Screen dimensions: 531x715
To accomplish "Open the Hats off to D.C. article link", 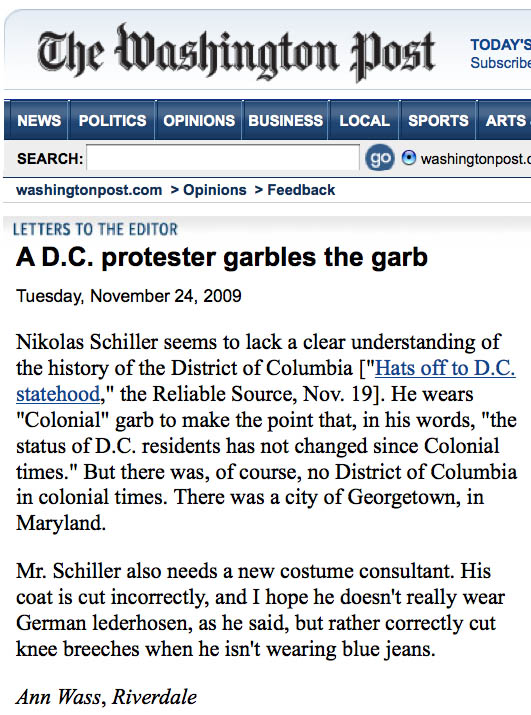I will coord(445,368).
